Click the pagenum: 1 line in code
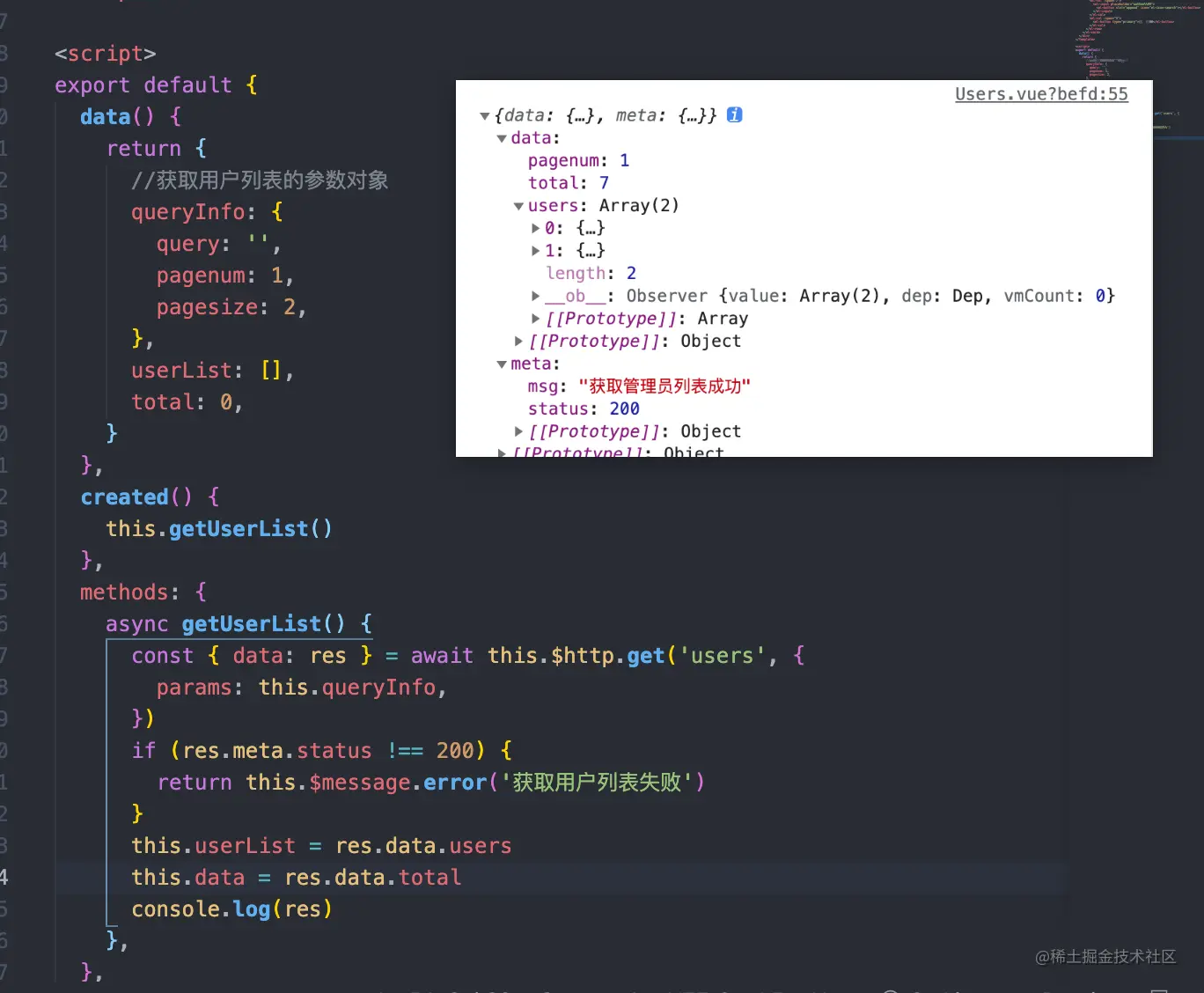 (x=225, y=276)
